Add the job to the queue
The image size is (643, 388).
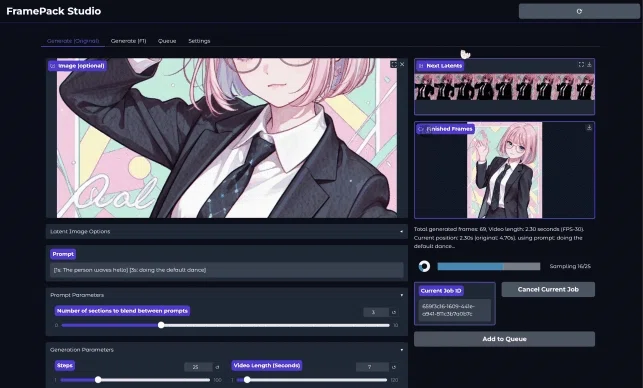coord(504,339)
